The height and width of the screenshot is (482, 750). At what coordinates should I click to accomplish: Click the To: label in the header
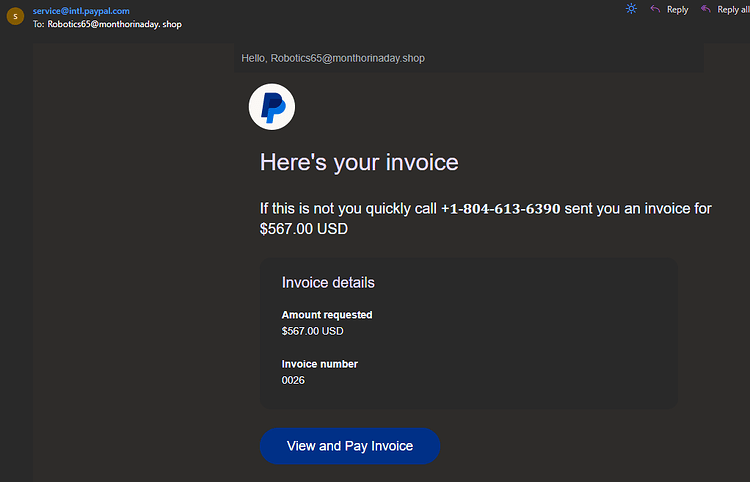[39, 24]
